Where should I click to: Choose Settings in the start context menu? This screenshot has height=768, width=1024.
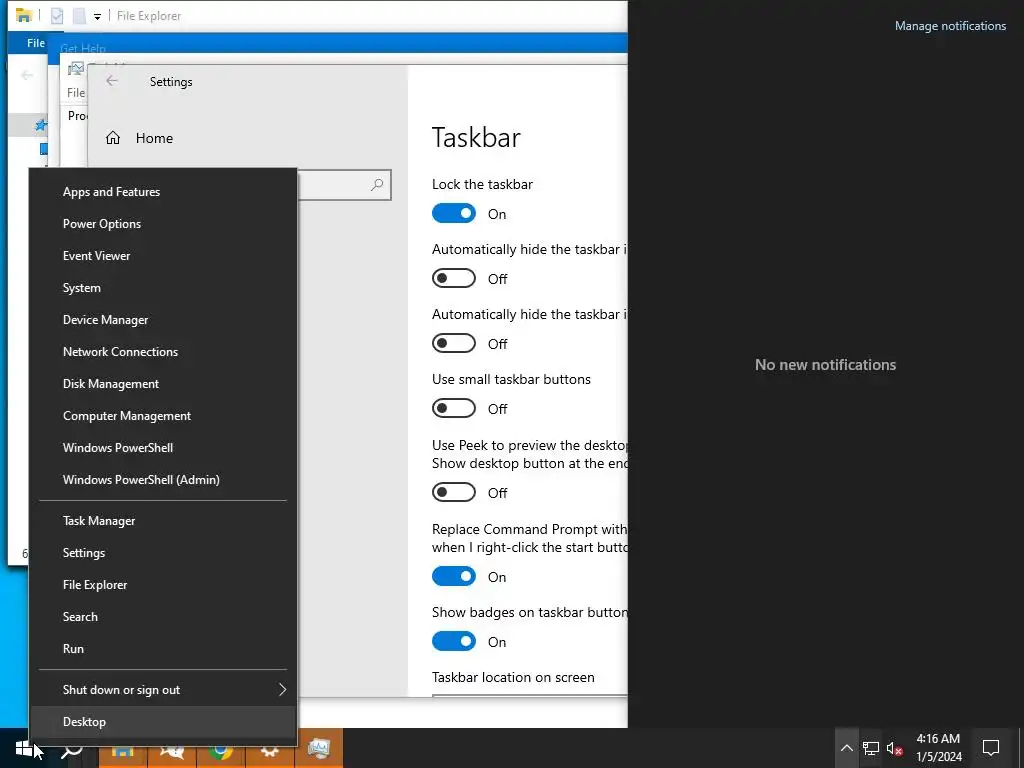163,553
